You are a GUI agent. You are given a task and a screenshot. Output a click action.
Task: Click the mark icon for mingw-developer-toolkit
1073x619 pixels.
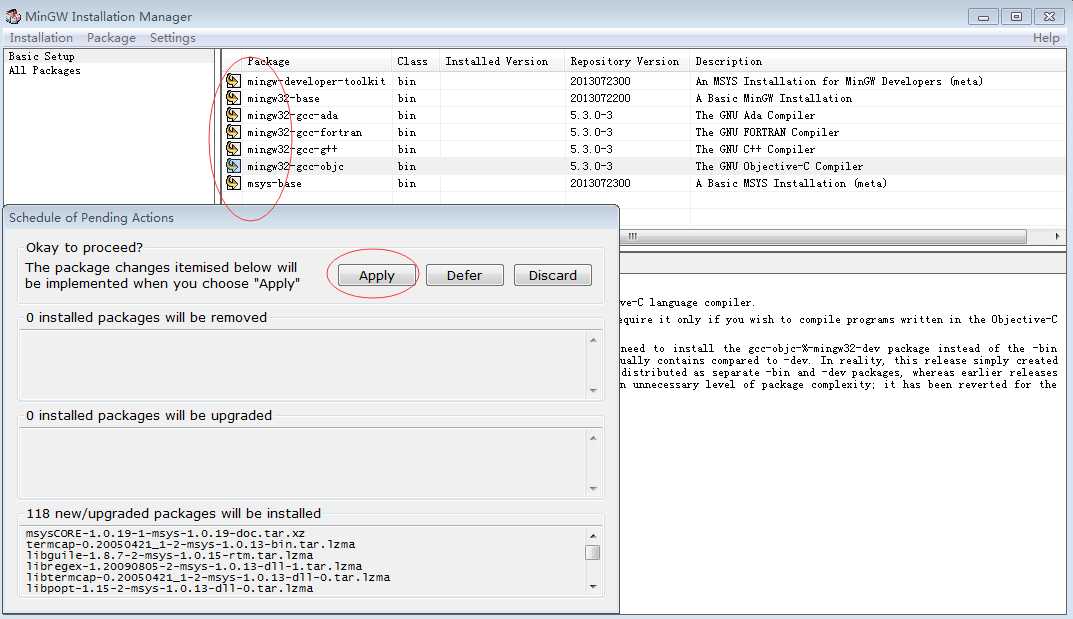pyautogui.click(x=233, y=81)
